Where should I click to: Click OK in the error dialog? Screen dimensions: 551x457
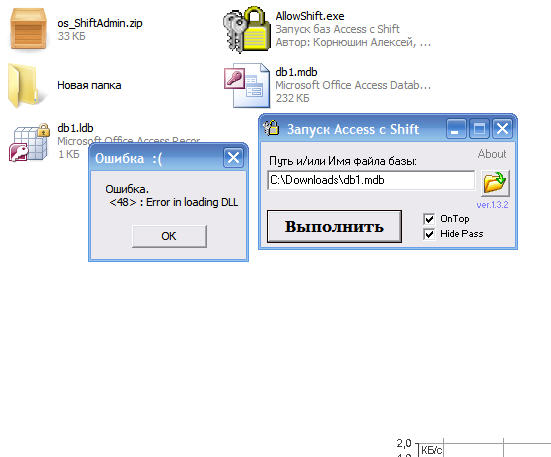pos(169,236)
